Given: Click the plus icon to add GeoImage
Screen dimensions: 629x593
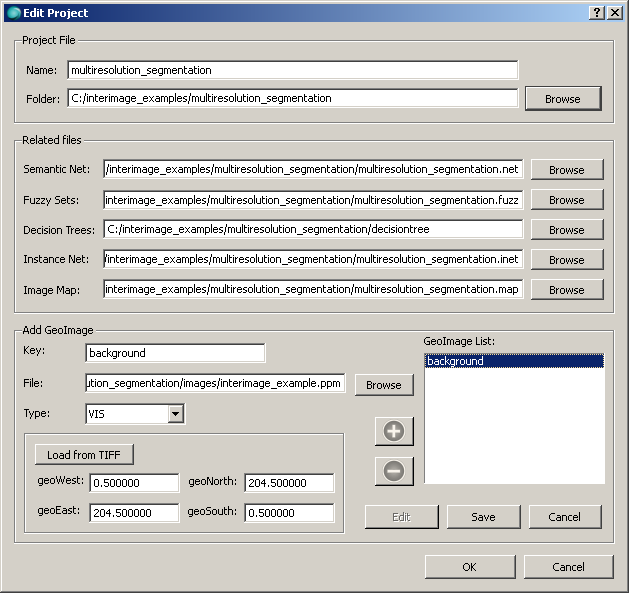Looking at the screenshot, I should pyautogui.click(x=393, y=431).
